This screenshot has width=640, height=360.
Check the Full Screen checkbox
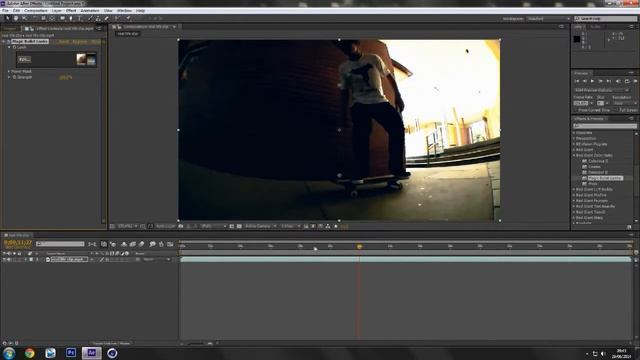coord(616,110)
